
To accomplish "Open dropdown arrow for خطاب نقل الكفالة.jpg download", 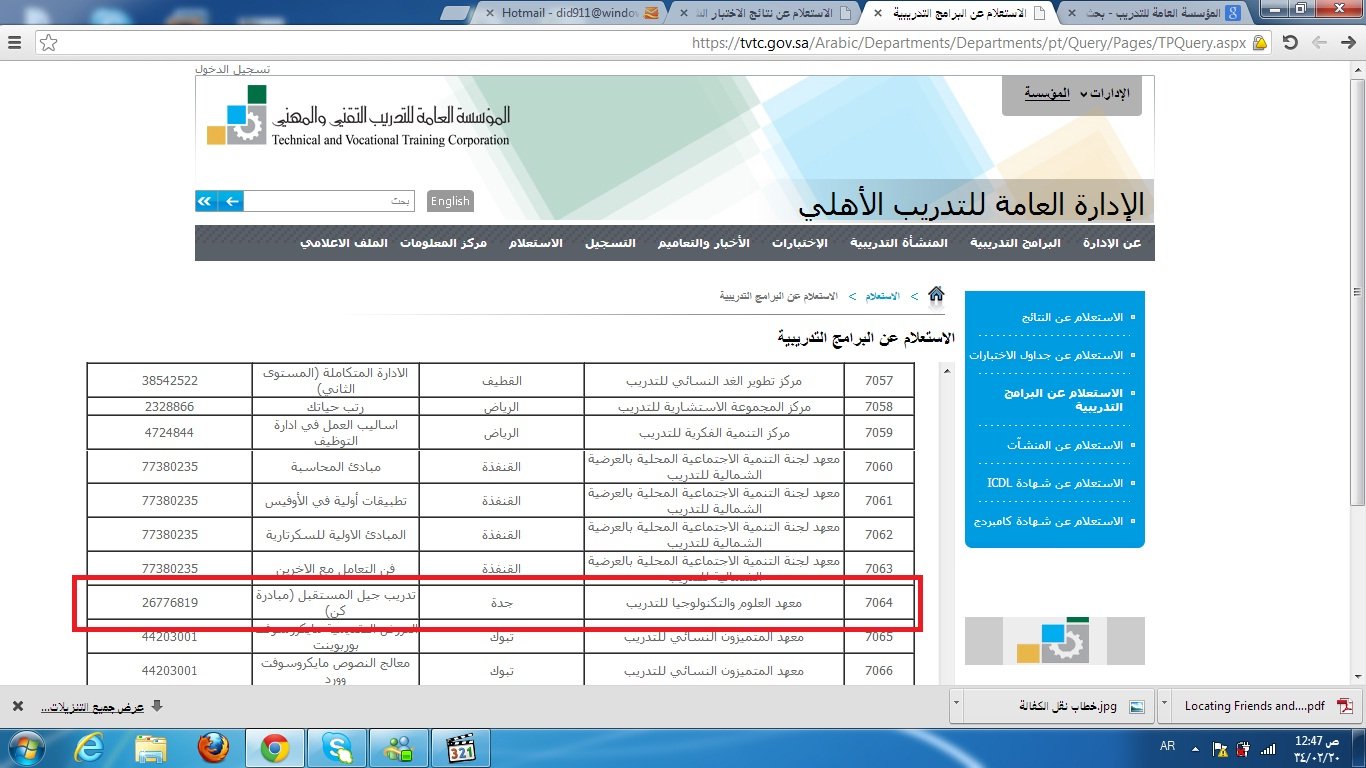I will [957, 706].
